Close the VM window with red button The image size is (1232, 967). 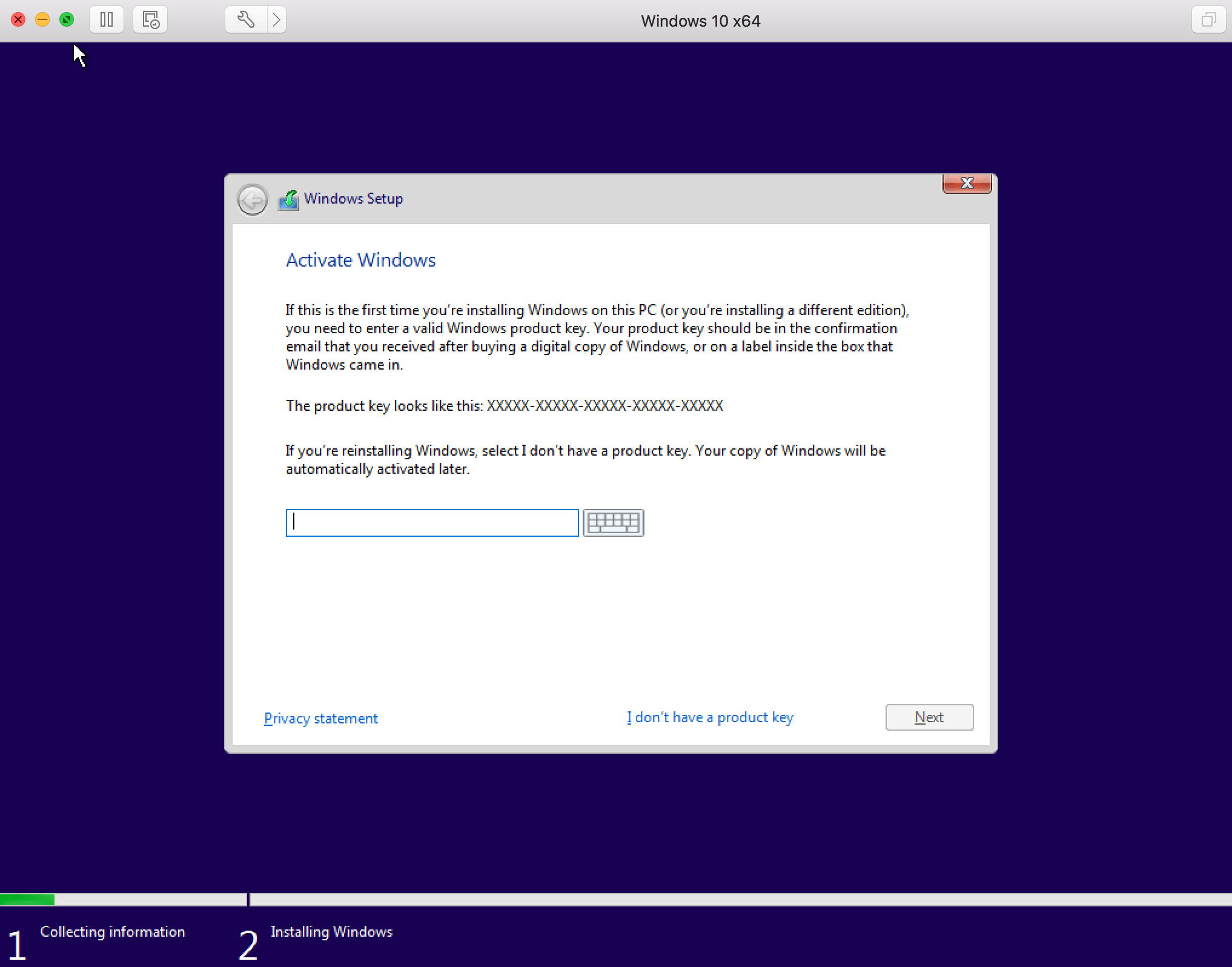18,20
